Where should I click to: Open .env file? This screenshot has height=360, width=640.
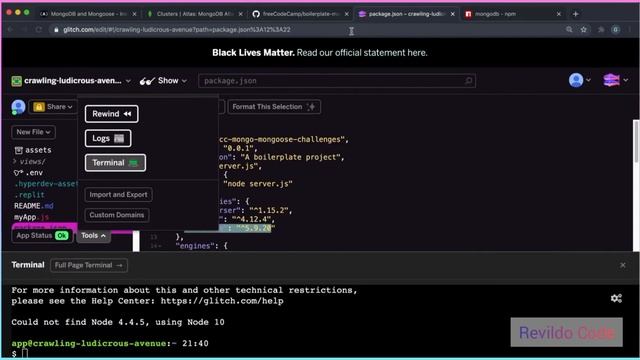coord(29,173)
